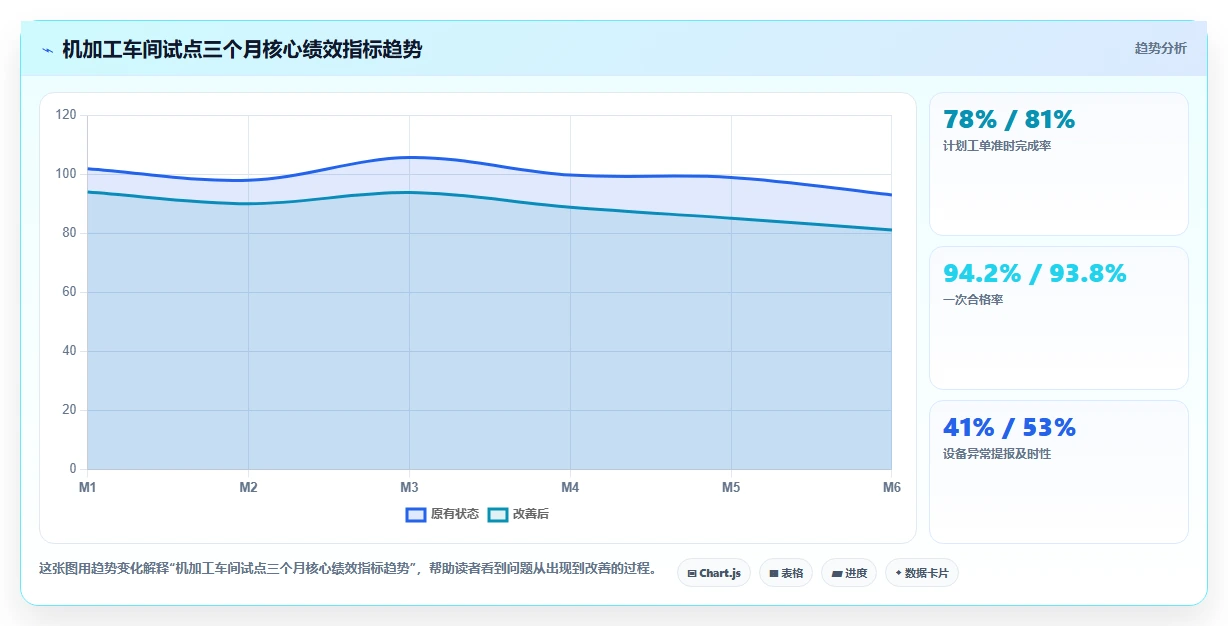The width and height of the screenshot is (1228, 626).
Task: Click the chart title 机加工车间试点三个月核心绩效指标趋势
Action: (x=242, y=49)
